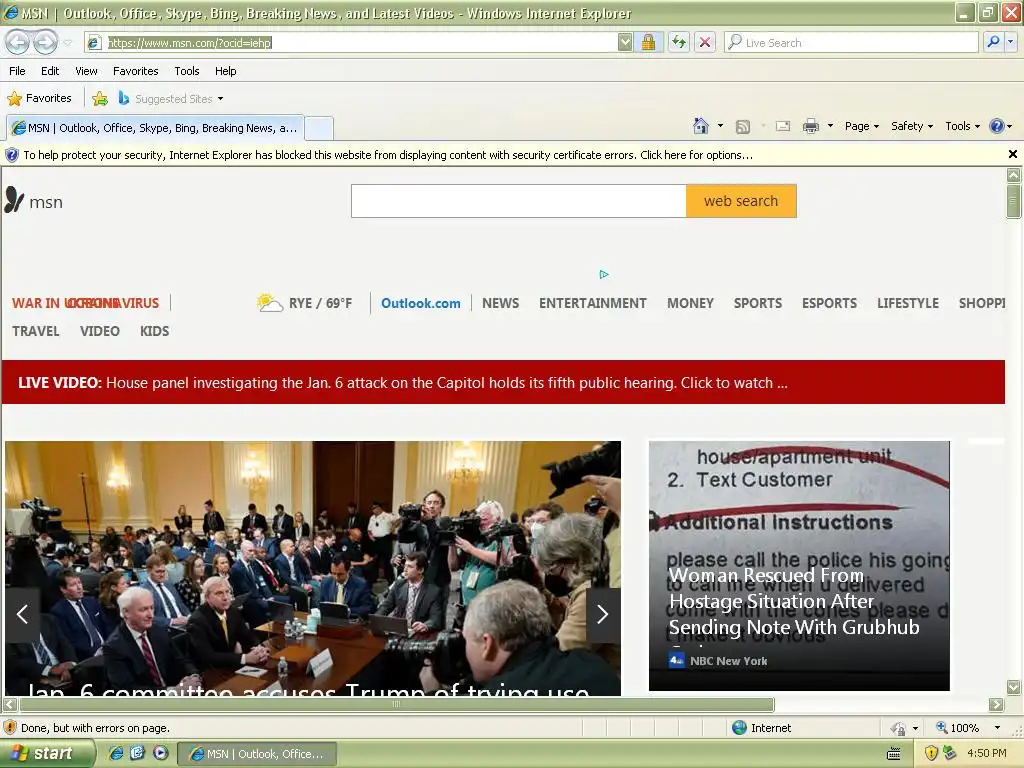Go to the MONEY section
Image resolution: width=1024 pixels, height=768 pixels.
[690, 303]
